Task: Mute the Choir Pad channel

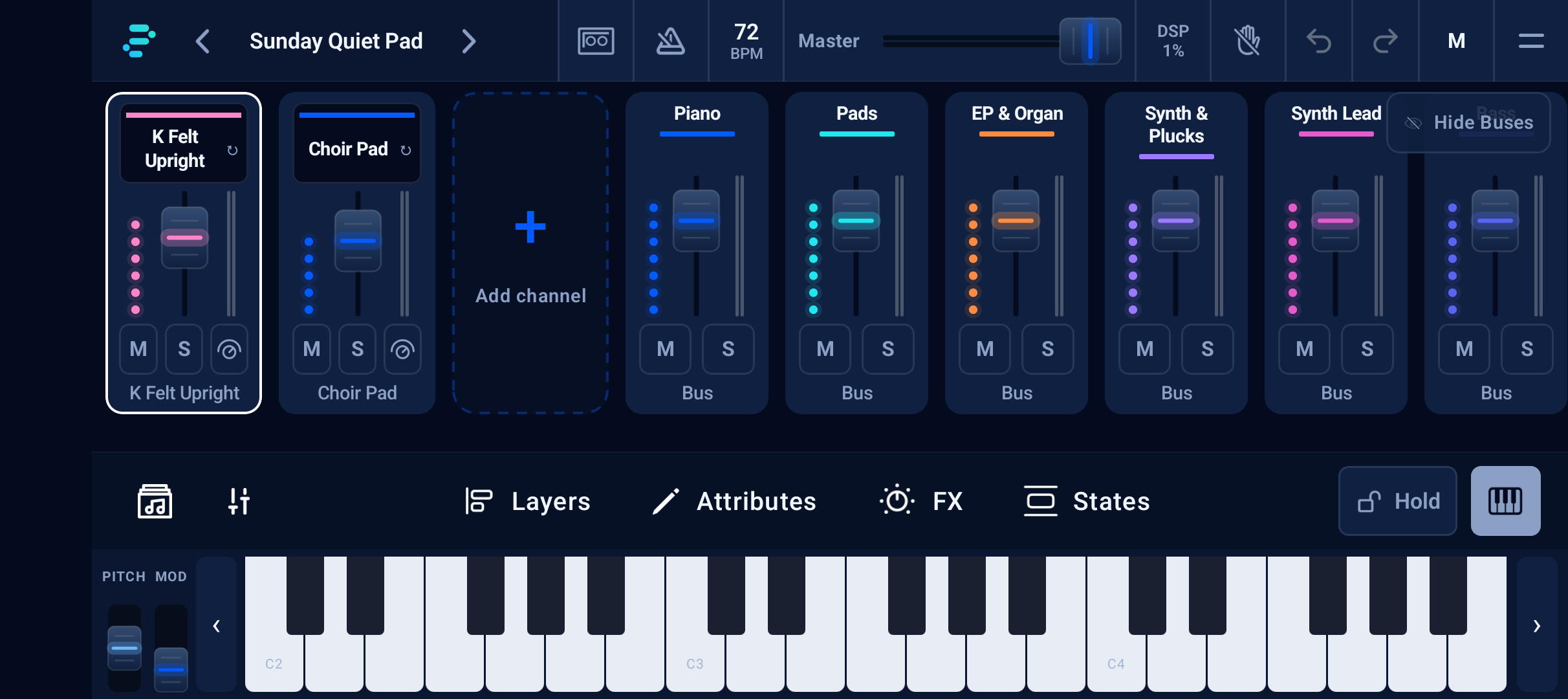Action: tap(312, 349)
